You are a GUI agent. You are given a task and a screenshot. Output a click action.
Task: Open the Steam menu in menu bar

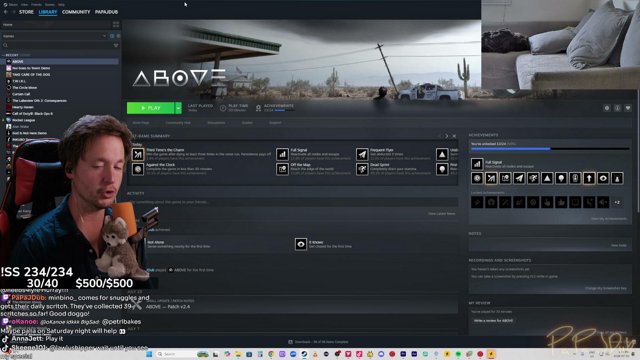tap(13, 4)
